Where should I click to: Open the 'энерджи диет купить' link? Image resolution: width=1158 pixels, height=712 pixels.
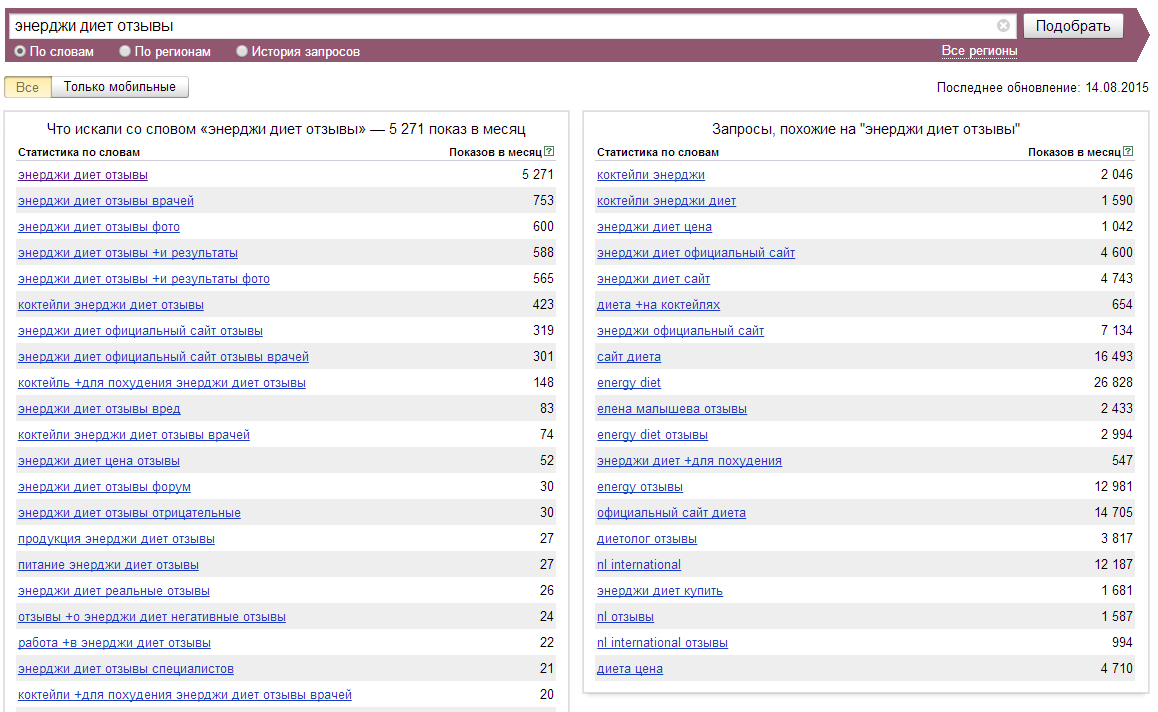659,591
